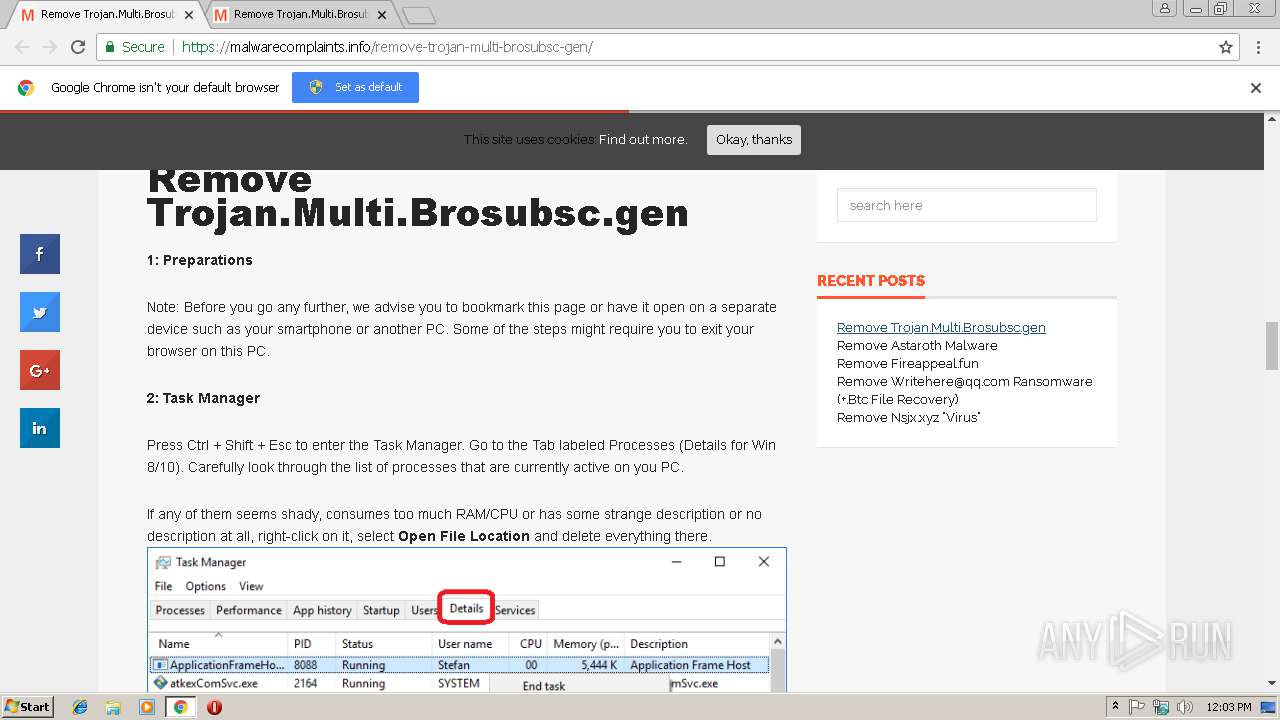The image size is (1280, 720).
Task: Open Remove Writehere@qq.com Ransomware post
Action: (964, 390)
